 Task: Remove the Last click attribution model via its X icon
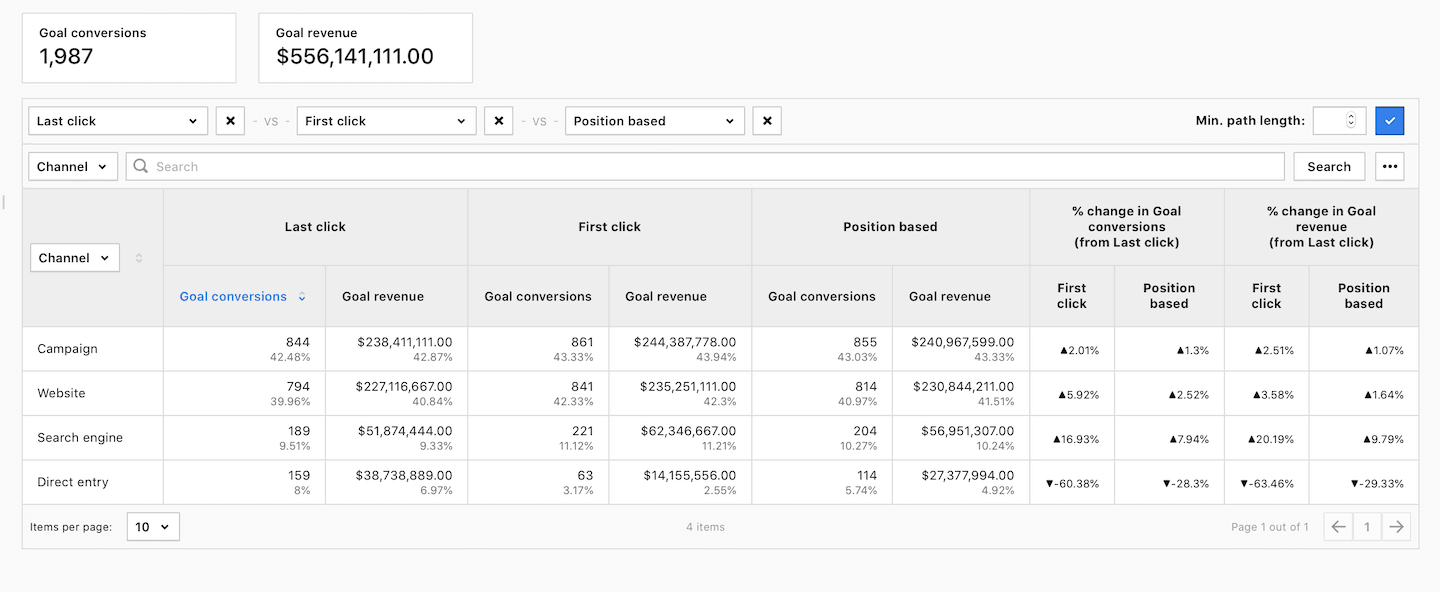pyautogui.click(x=230, y=120)
